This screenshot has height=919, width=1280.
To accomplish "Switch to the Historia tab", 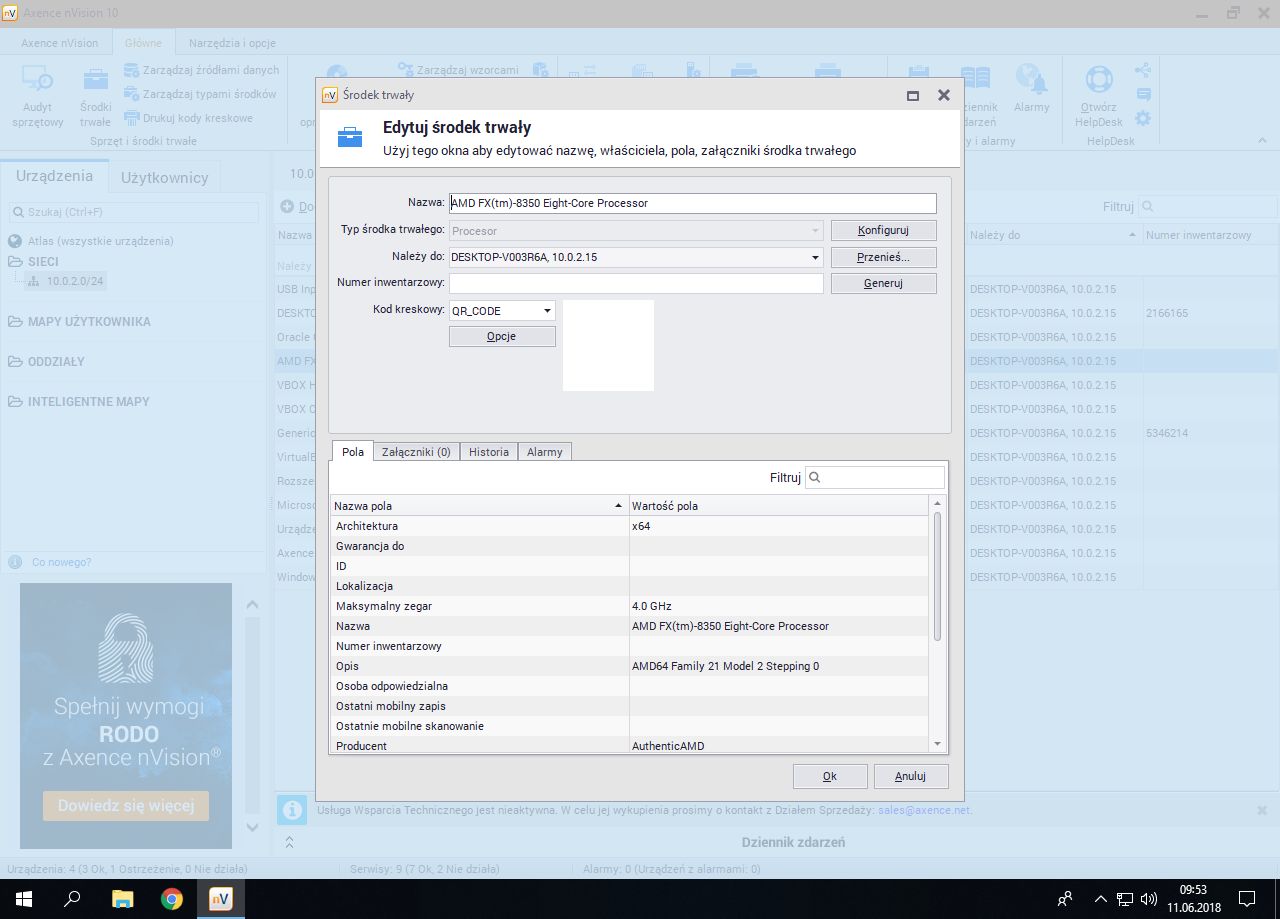I will 489,452.
